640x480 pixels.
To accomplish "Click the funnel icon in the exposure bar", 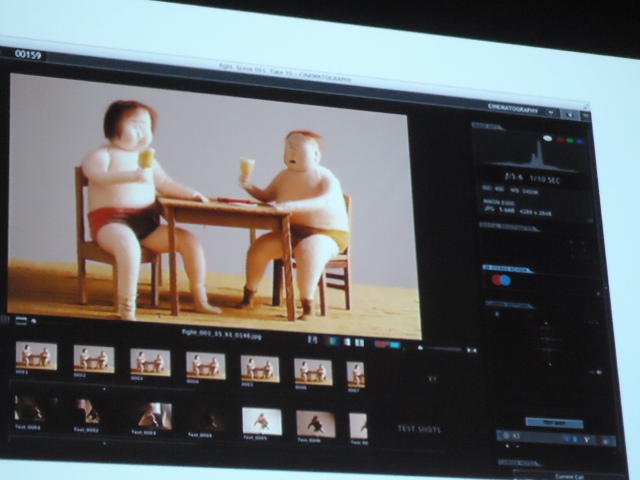I will [587, 440].
